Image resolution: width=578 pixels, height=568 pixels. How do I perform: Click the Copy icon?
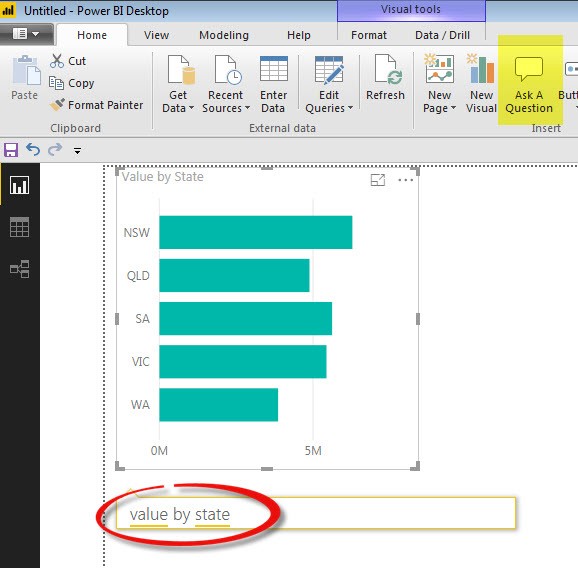click(56, 83)
